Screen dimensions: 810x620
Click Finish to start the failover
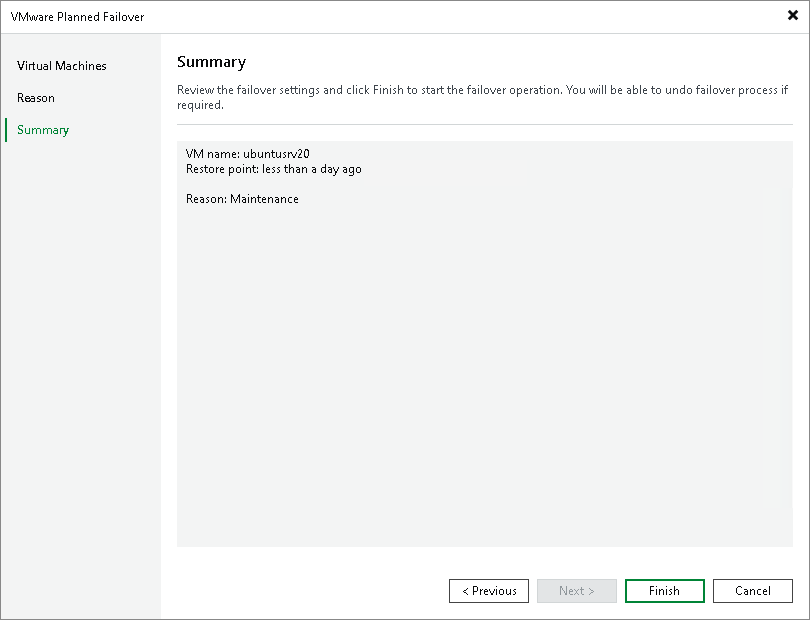(x=664, y=591)
